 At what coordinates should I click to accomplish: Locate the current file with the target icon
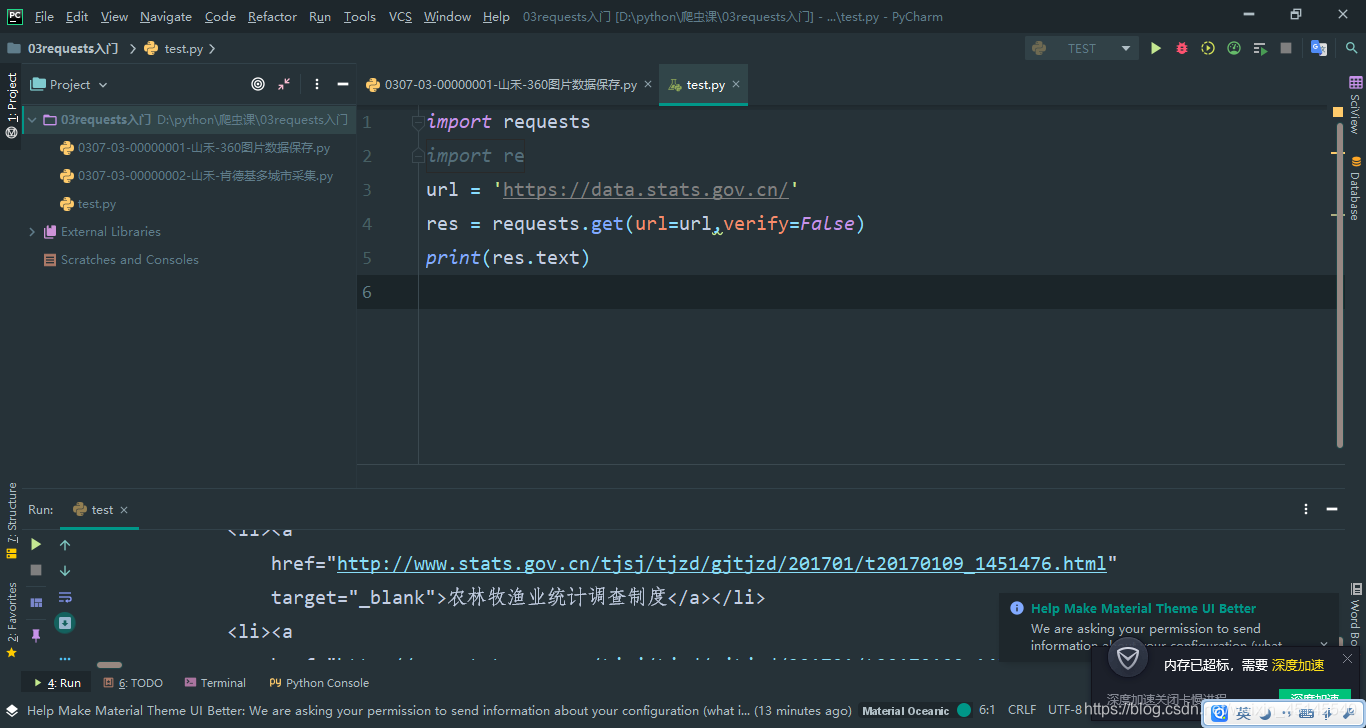[258, 85]
